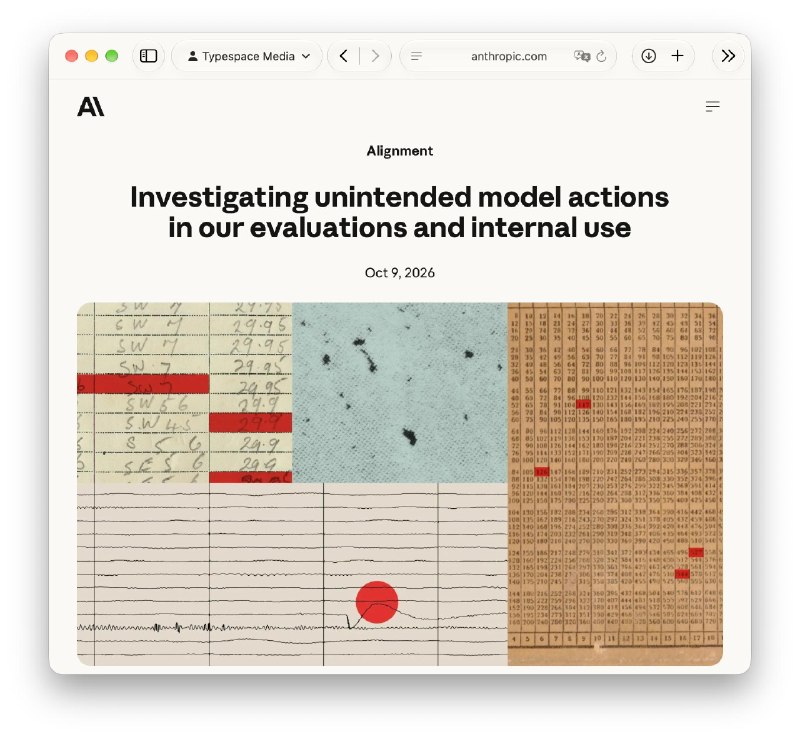Show Reader view from address bar
The image size is (800, 739).
pos(416,56)
